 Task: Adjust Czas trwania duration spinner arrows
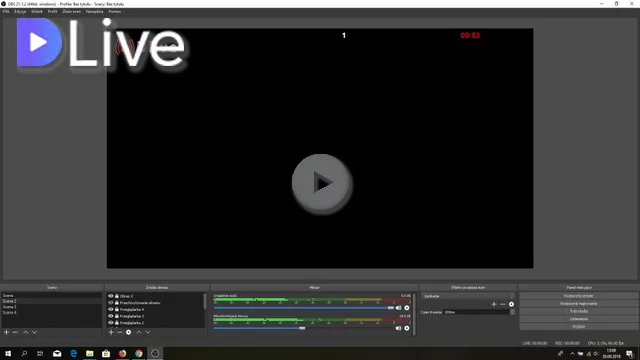pyautogui.click(x=513, y=312)
